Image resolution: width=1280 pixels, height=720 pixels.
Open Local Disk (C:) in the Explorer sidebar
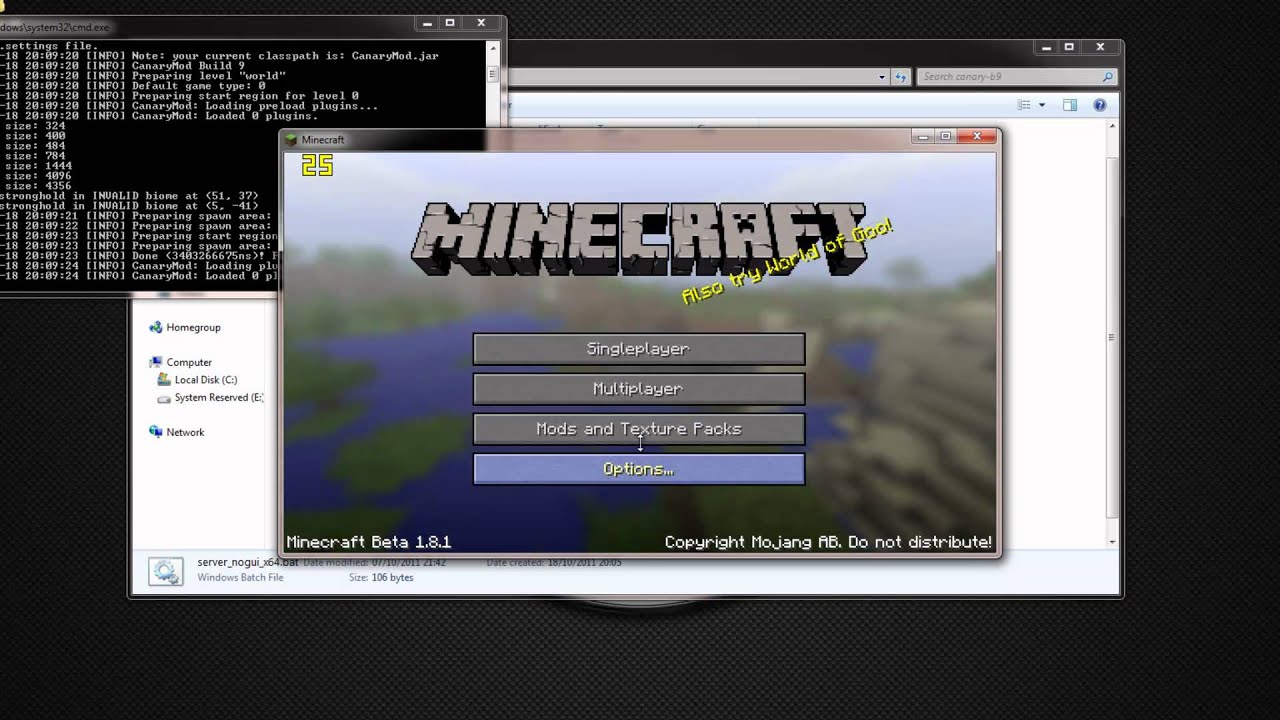point(206,380)
